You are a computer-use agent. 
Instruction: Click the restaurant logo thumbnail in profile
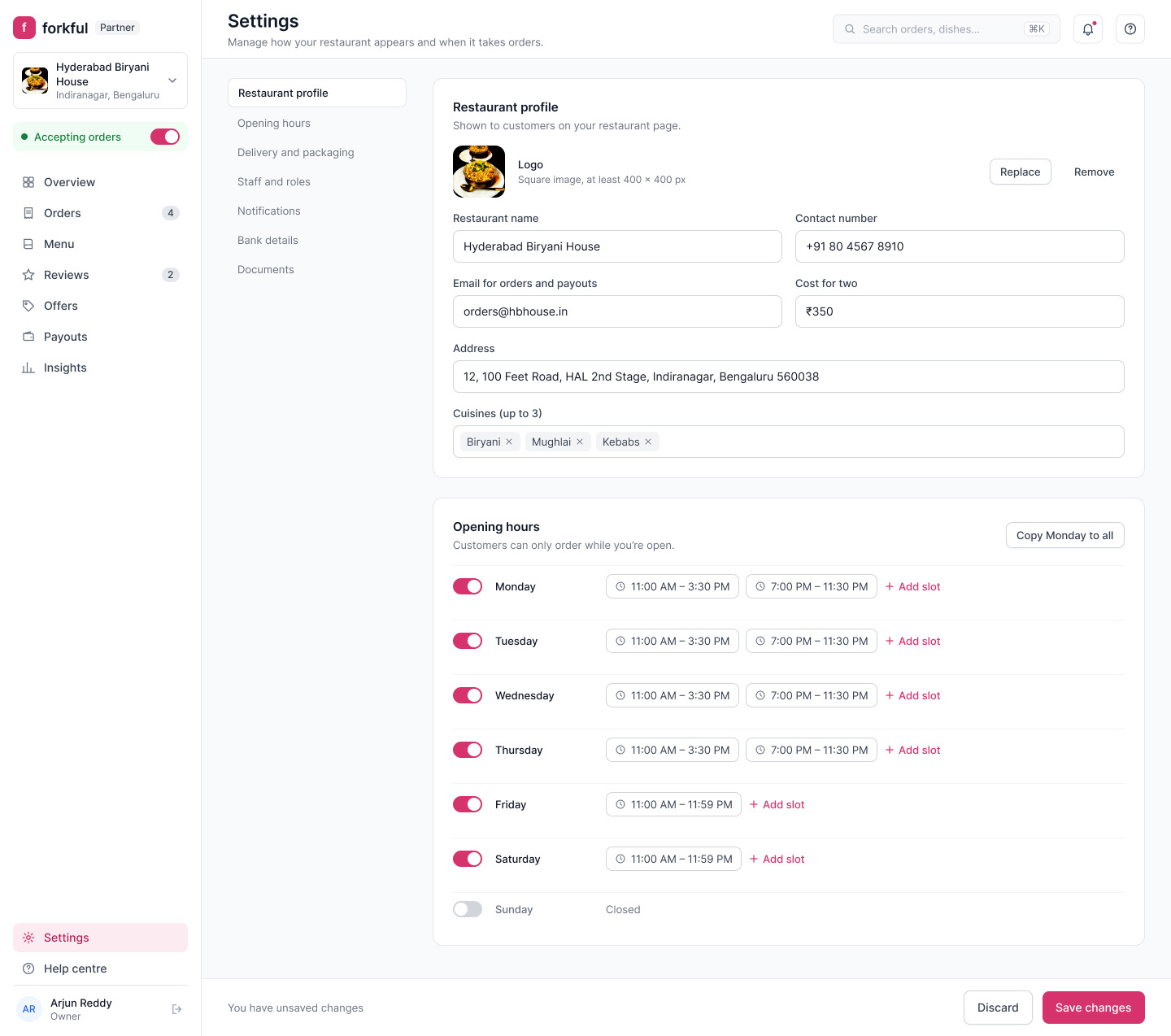pos(479,172)
